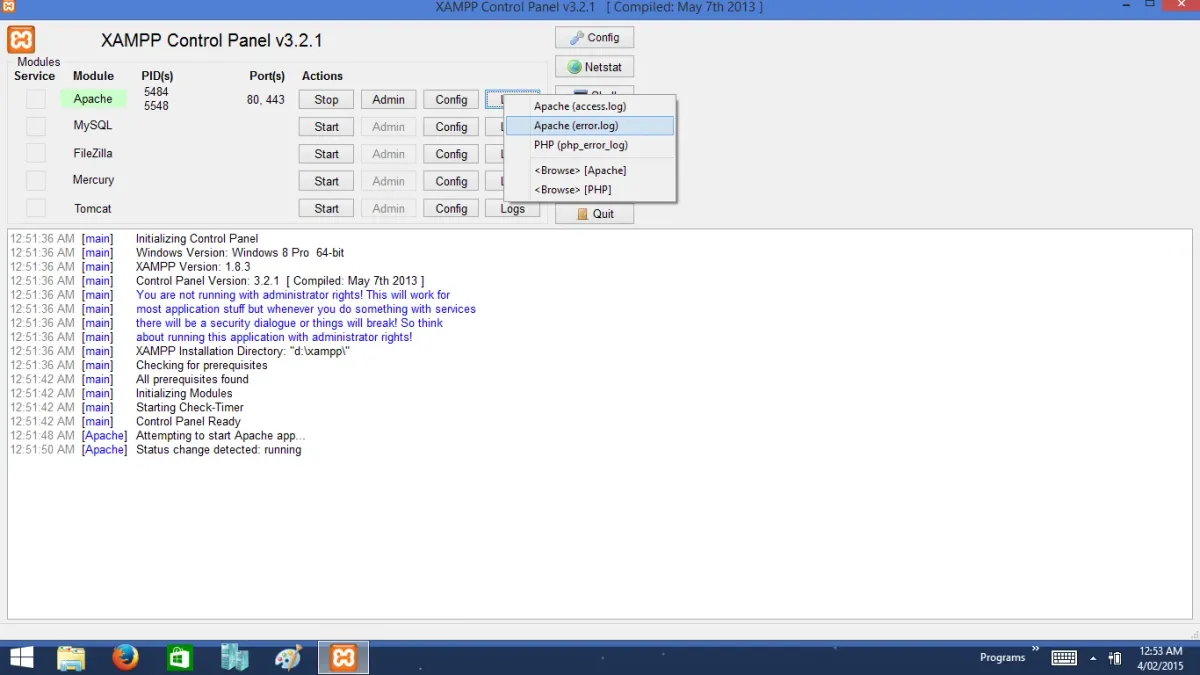This screenshot has width=1200, height=675.
Task: Open FileZilla Config dropdown
Action: pyautogui.click(x=451, y=154)
